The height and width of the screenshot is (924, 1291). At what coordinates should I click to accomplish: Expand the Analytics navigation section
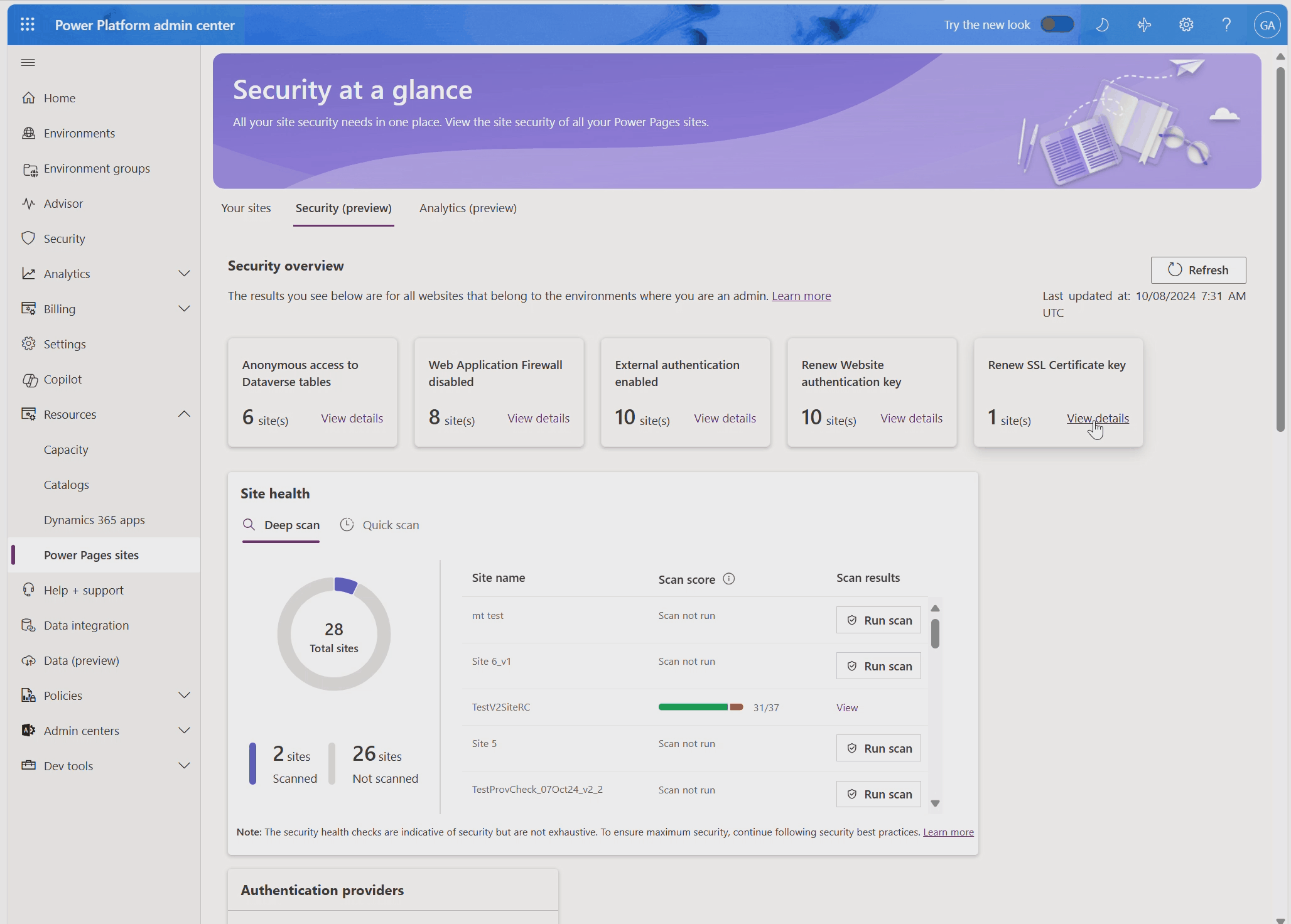click(184, 274)
